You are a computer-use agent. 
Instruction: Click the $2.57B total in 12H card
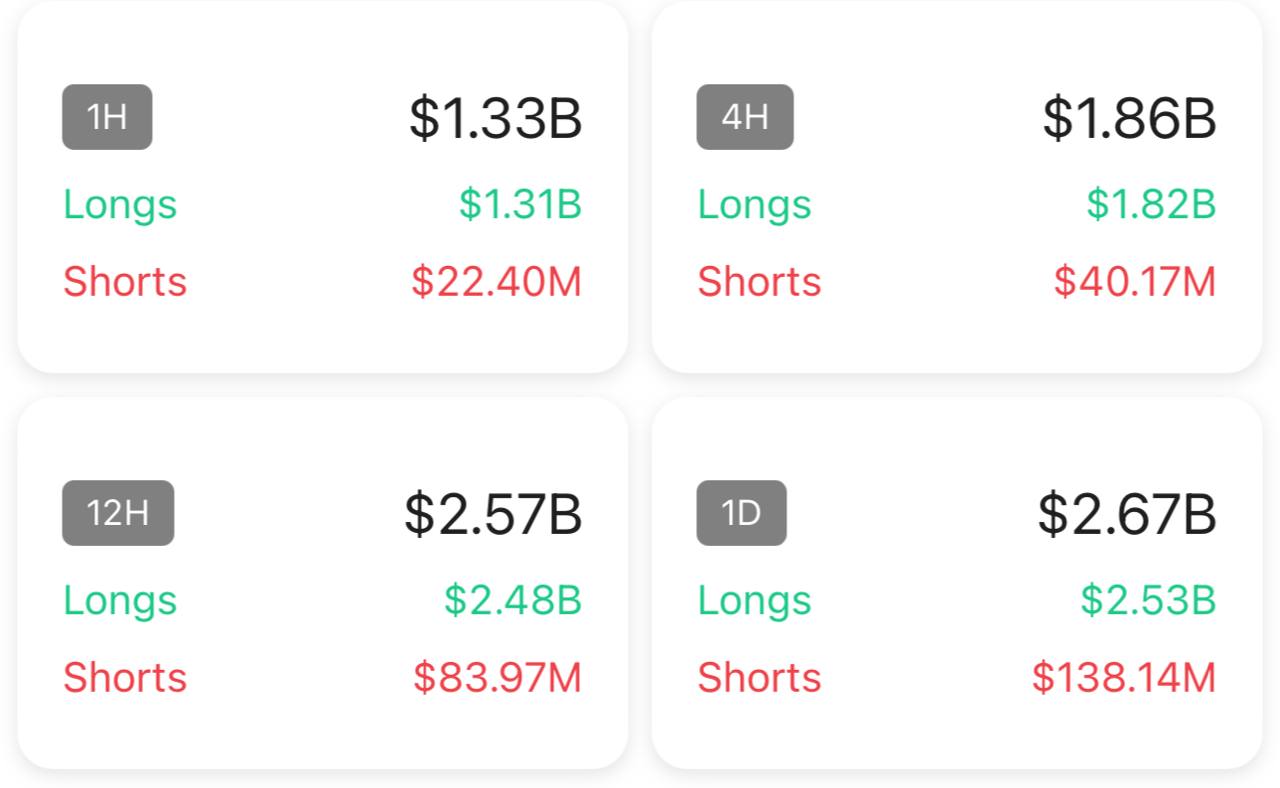click(x=493, y=514)
